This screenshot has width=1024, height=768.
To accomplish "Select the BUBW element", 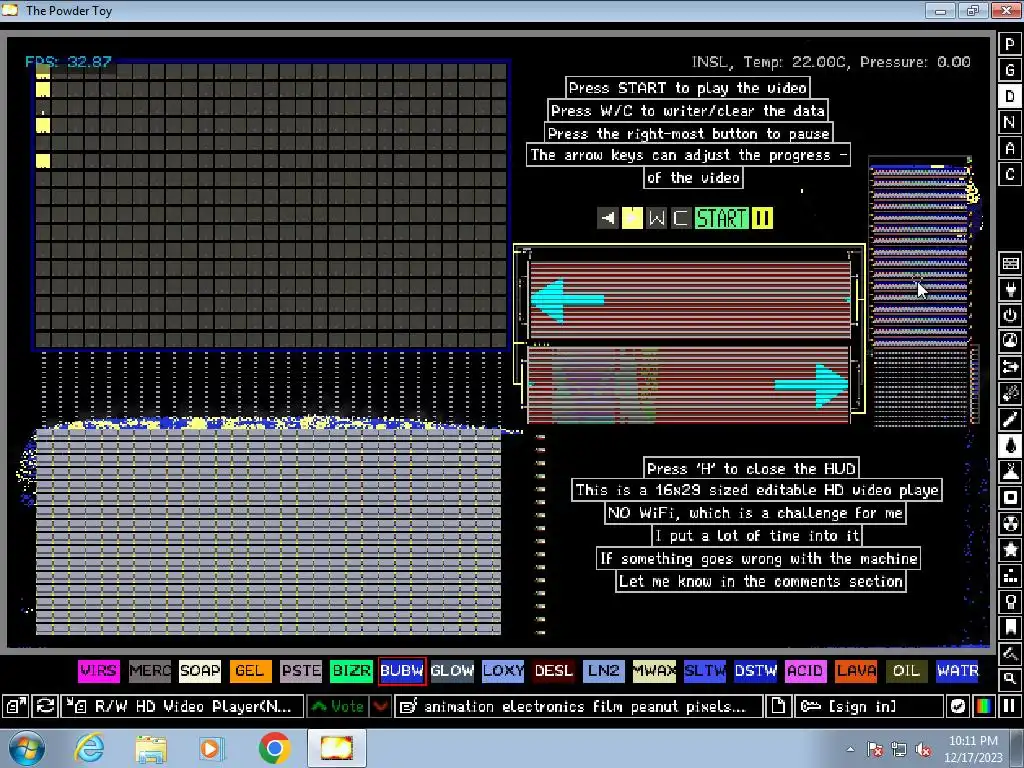I will pyautogui.click(x=402, y=671).
